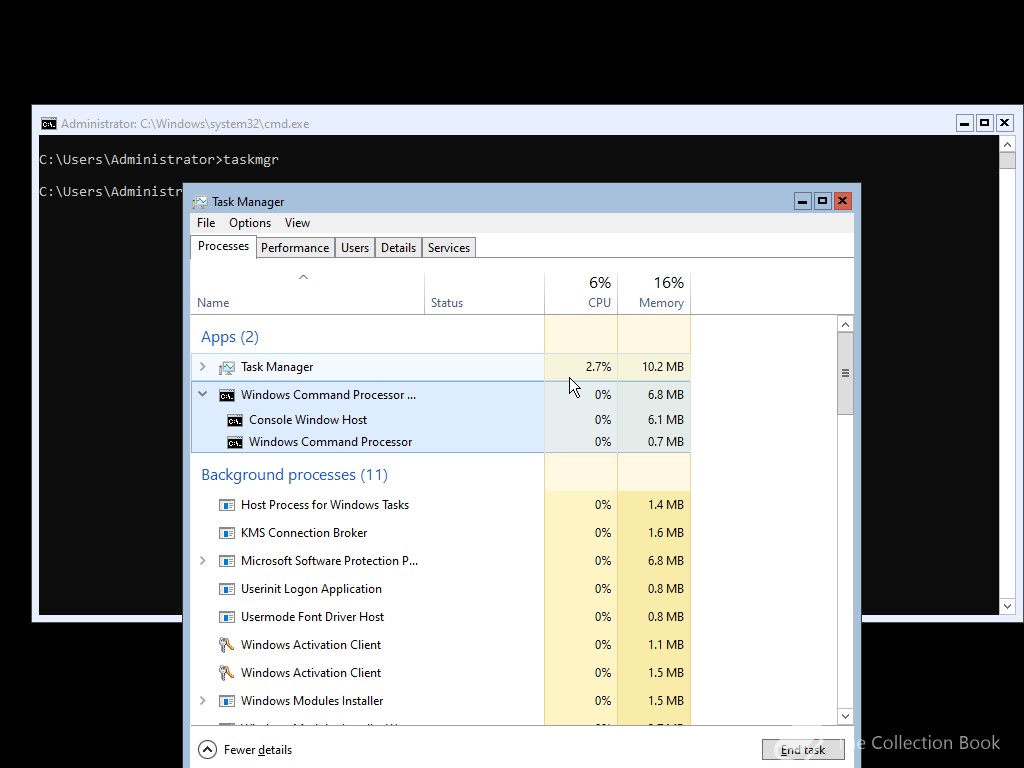Select the Windows Modules Installer process

click(x=441, y=701)
